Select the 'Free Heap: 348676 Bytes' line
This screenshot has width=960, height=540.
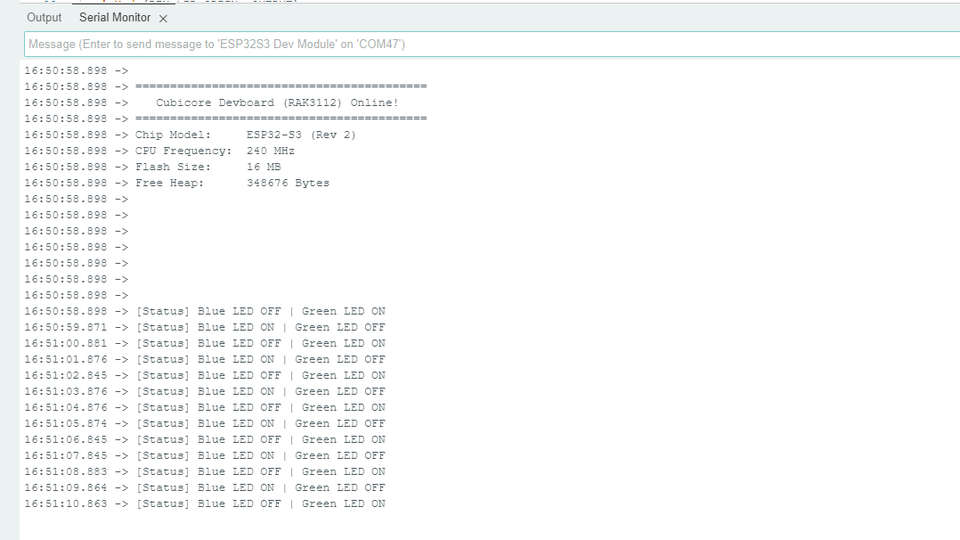177,182
